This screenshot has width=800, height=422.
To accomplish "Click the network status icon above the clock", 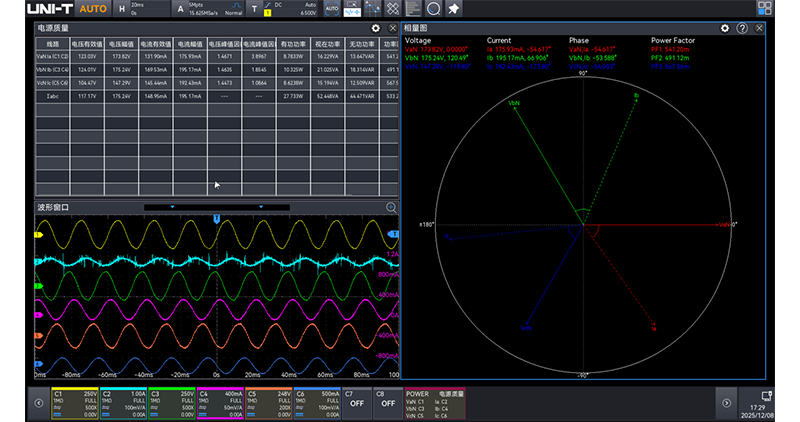I will [766, 395].
